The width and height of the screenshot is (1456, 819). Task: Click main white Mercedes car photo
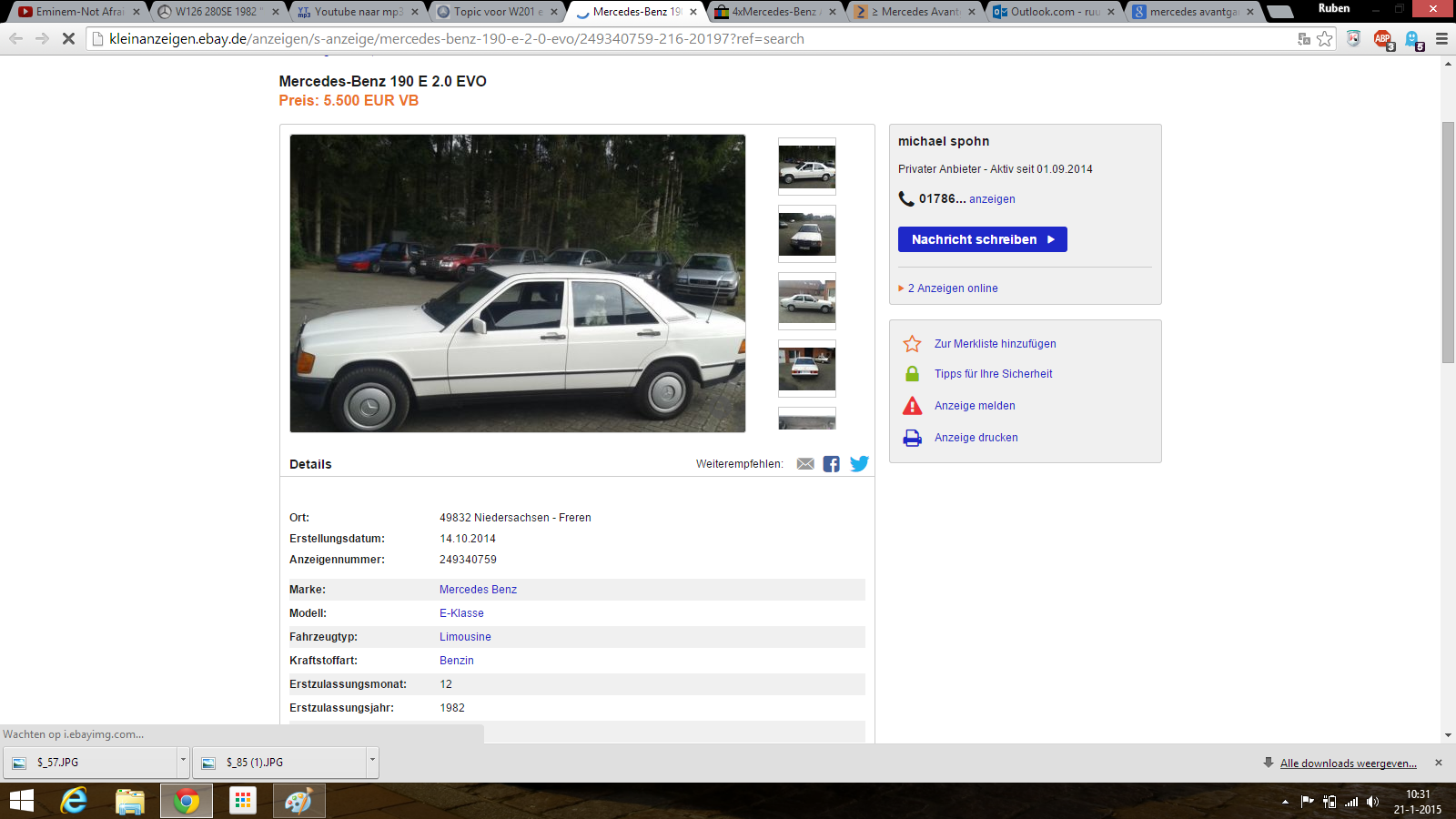518,283
